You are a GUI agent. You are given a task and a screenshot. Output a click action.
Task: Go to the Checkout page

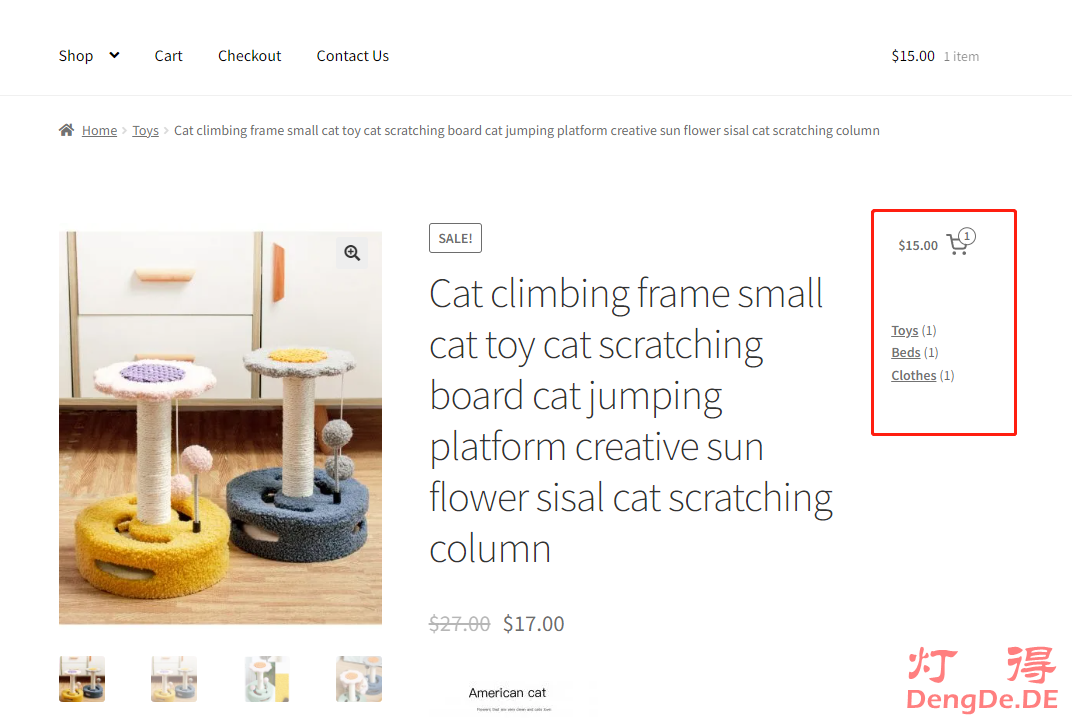click(x=250, y=56)
